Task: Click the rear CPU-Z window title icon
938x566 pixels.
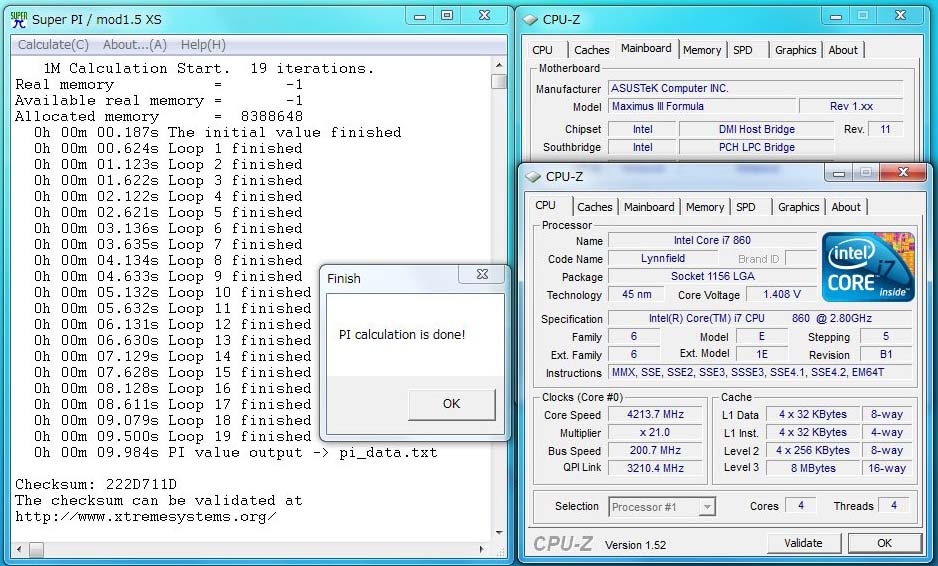Action: (527, 19)
